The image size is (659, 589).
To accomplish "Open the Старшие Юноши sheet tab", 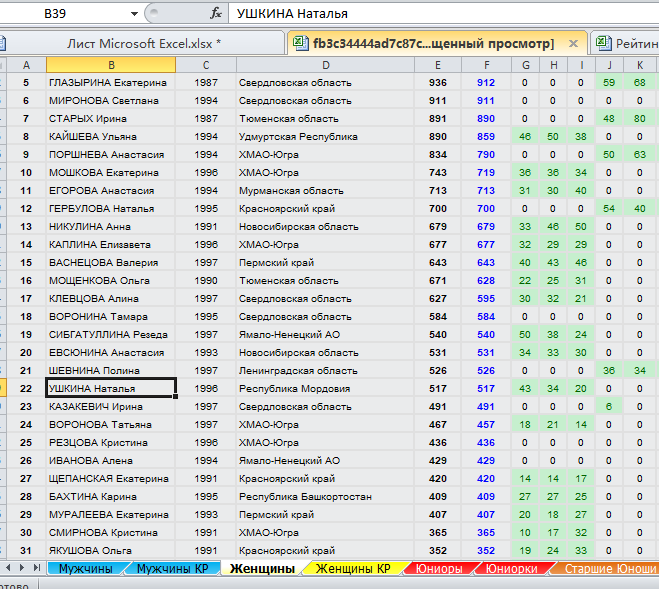I will (609, 568).
